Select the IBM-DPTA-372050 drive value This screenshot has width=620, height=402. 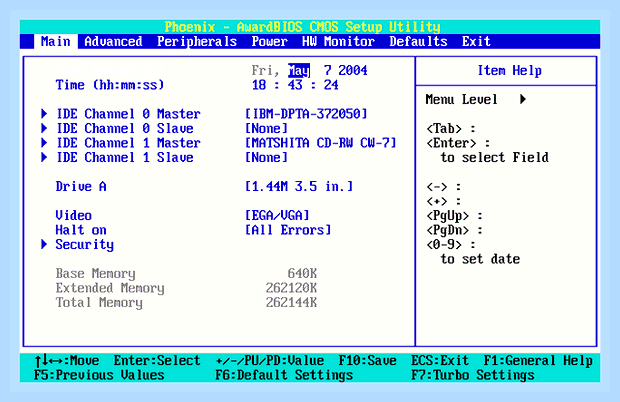(x=306, y=114)
